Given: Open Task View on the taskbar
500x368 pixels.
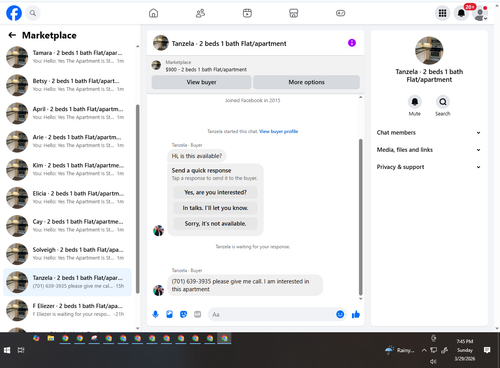Looking at the screenshot, I should 21,350.
